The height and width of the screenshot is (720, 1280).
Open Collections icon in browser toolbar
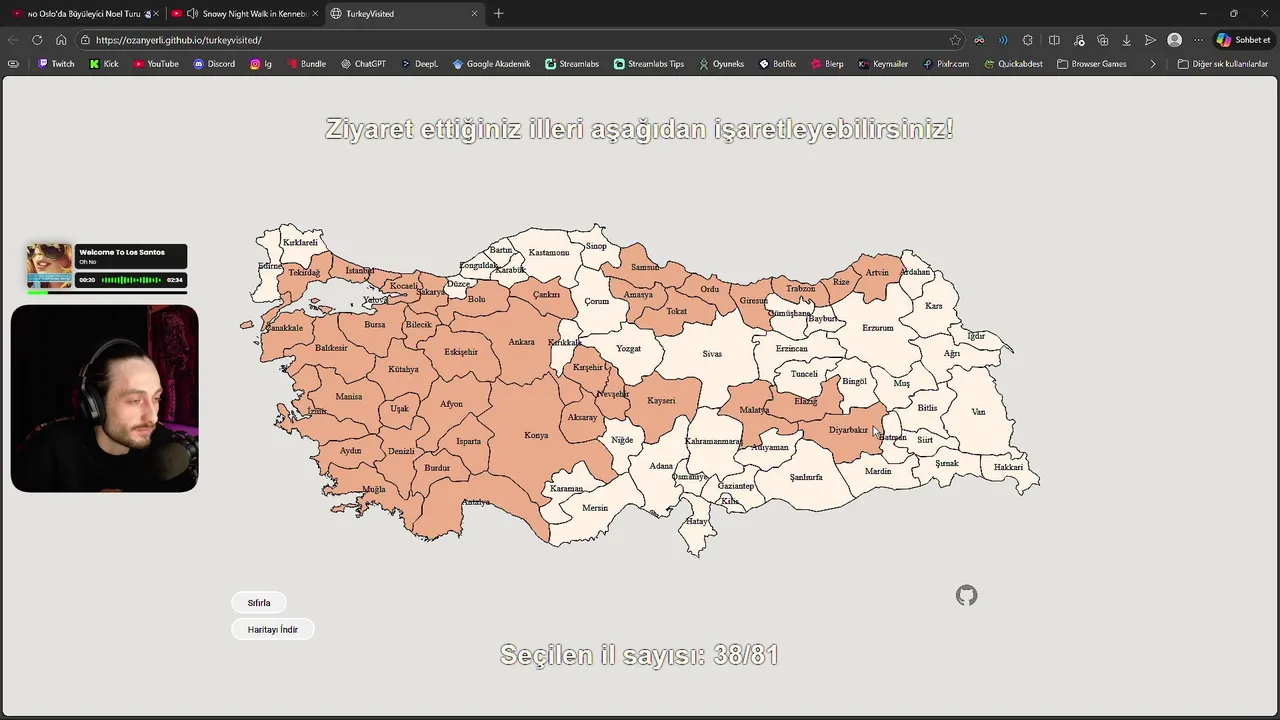click(1103, 40)
